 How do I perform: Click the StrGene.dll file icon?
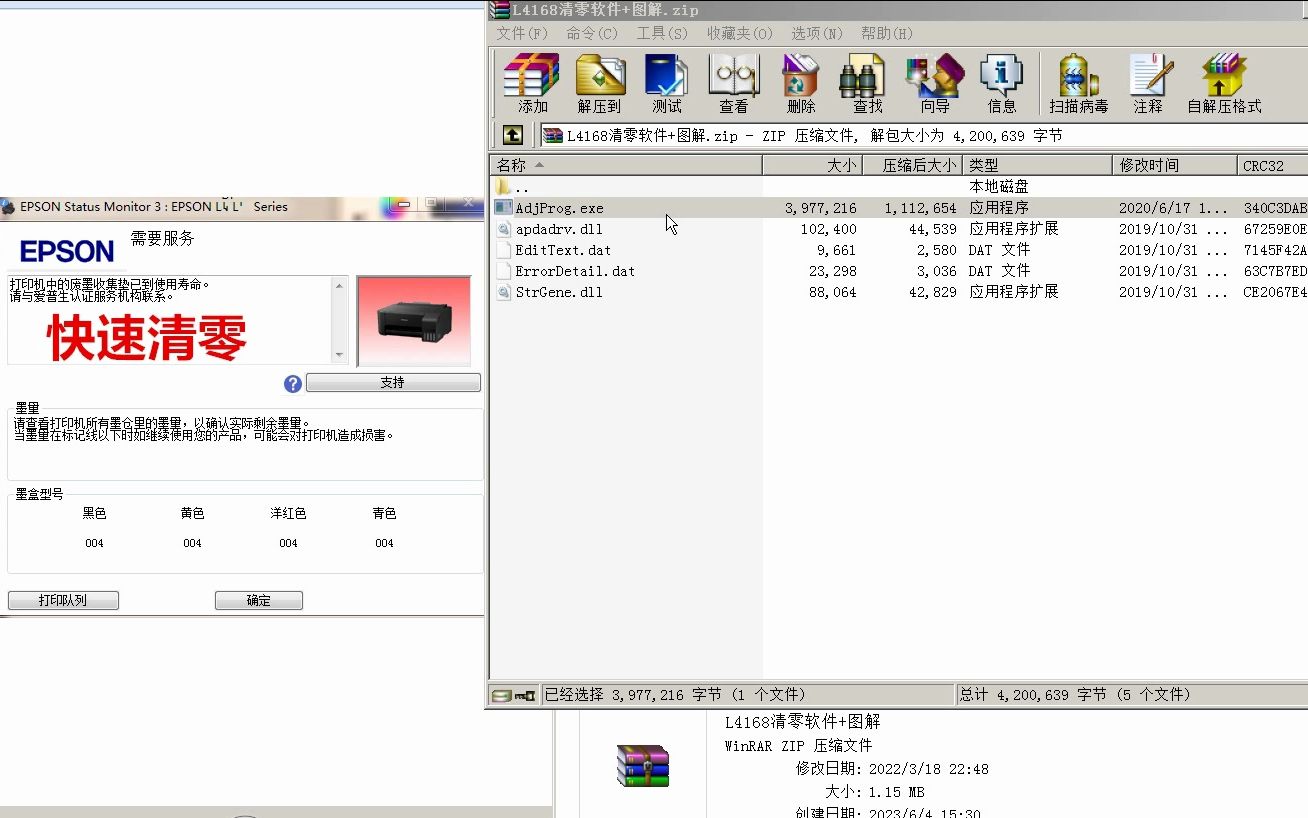(x=503, y=292)
